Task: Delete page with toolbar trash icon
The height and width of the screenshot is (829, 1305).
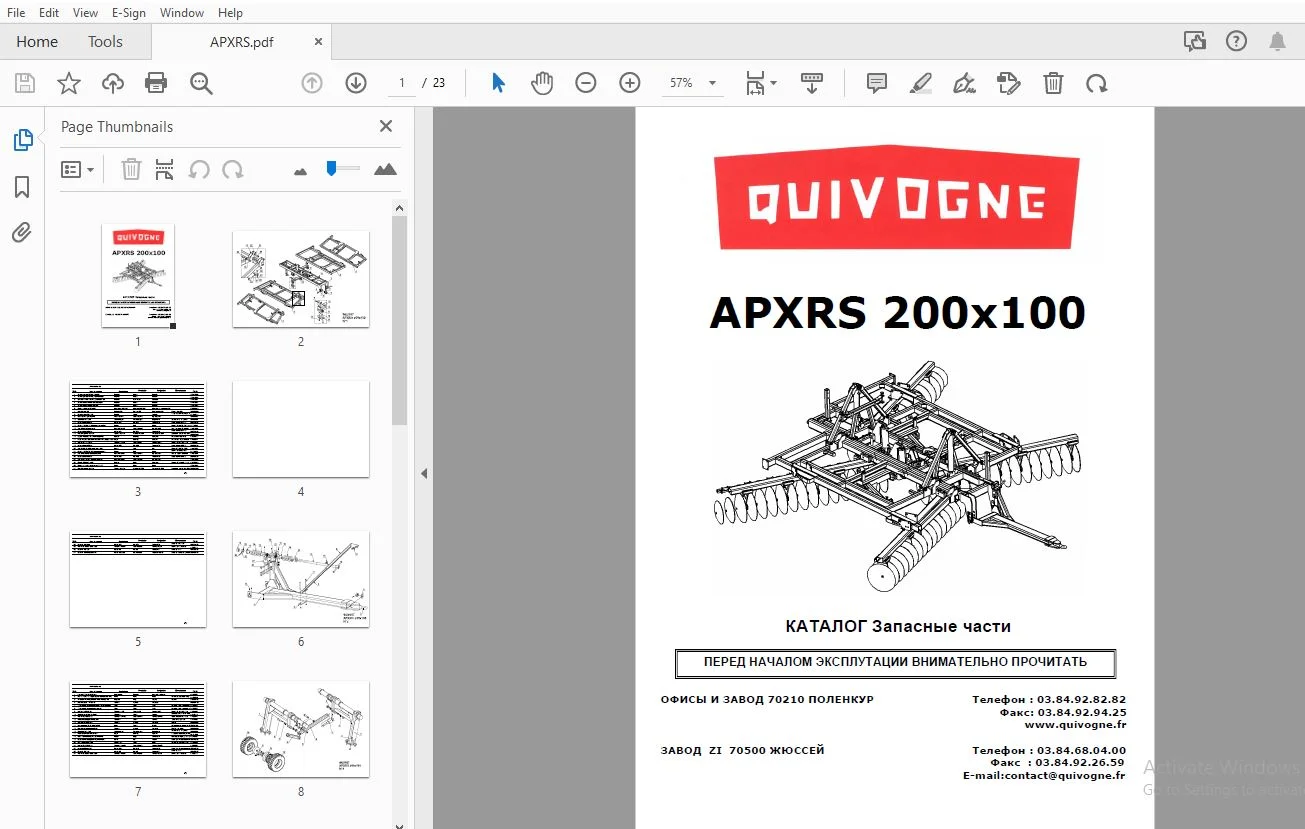Action: [1053, 84]
